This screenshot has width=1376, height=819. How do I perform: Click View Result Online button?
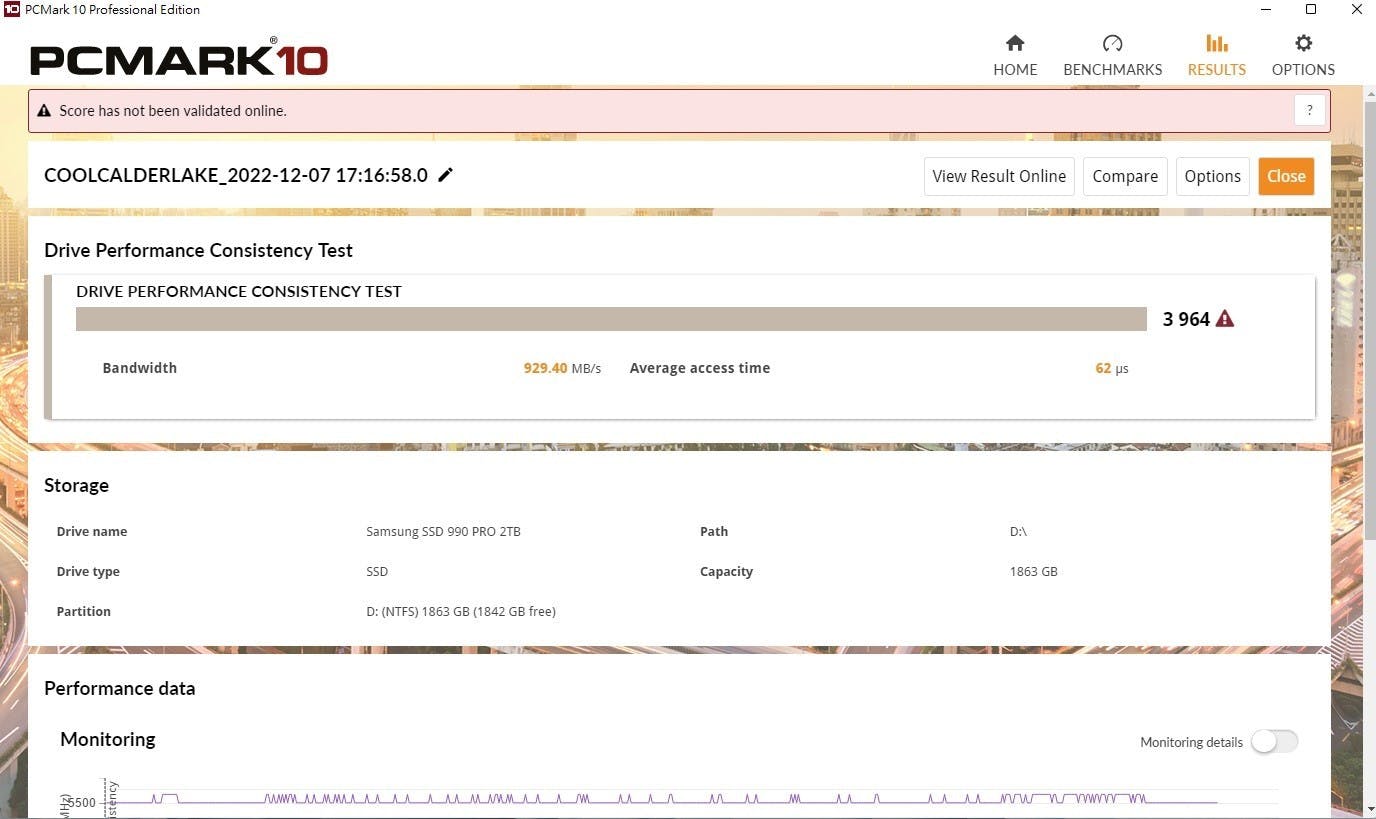[x=999, y=176]
